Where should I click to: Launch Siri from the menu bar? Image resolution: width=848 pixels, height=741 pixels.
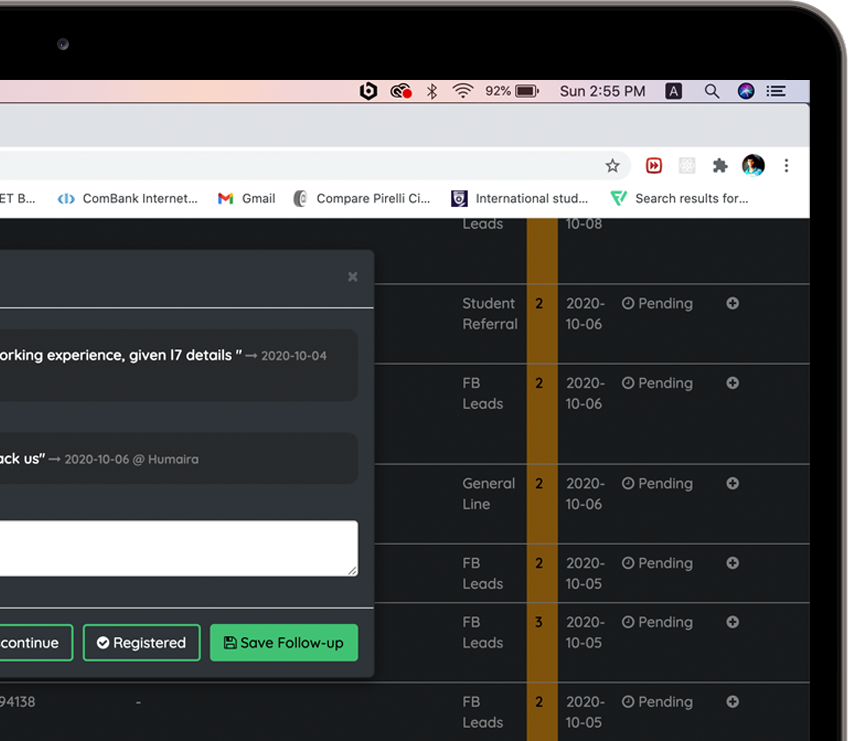point(746,91)
